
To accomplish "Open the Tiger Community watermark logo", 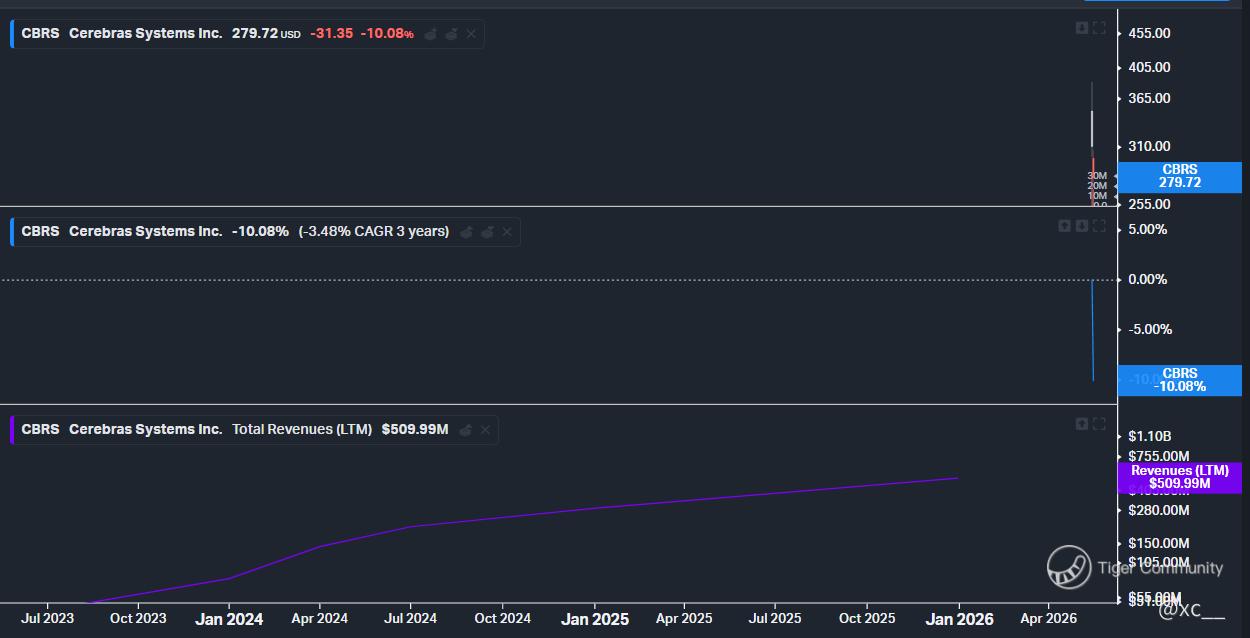I will (1068, 567).
